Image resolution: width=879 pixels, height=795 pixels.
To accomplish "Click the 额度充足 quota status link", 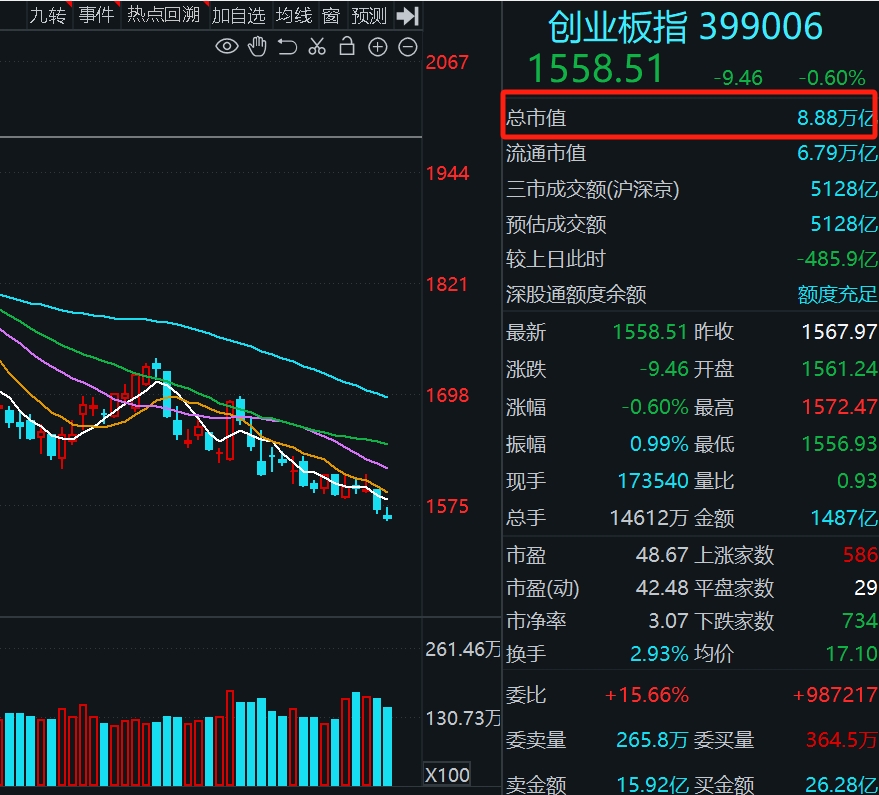I will point(836,294).
